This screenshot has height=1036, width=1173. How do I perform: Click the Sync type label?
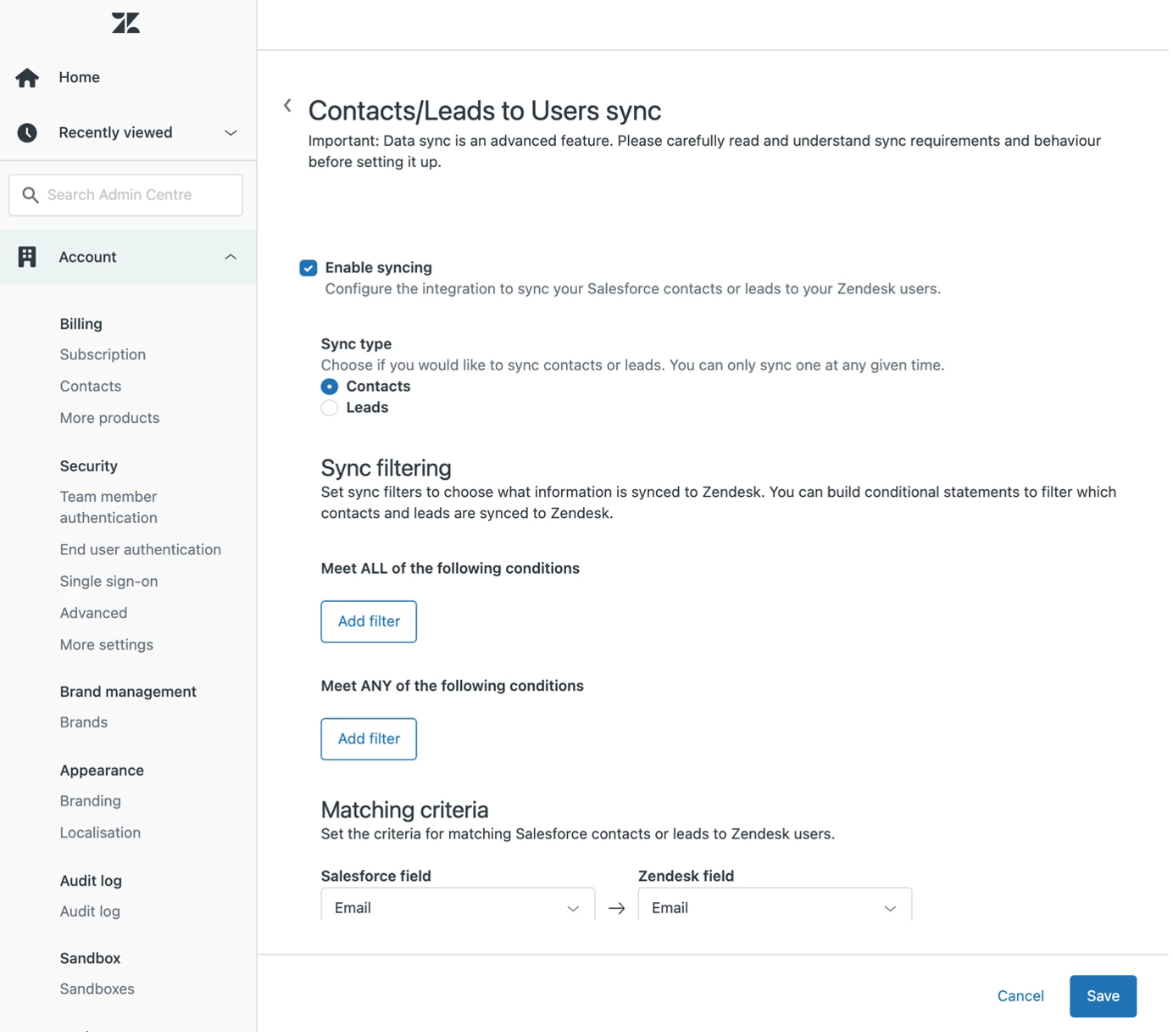pyautogui.click(x=358, y=345)
